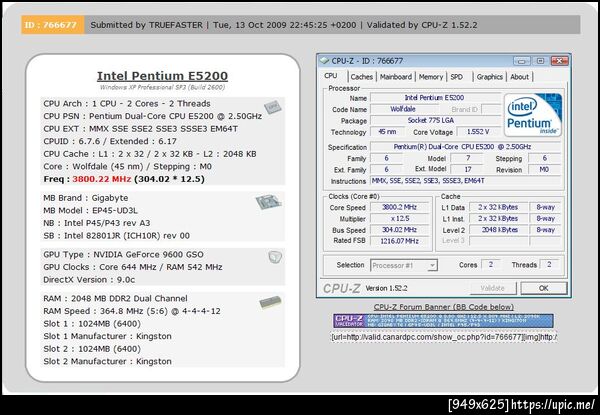Image resolution: width=600 pixels, height=415 pixels.
Task: Open the Mainboard tab
Action: click(396, 77)
